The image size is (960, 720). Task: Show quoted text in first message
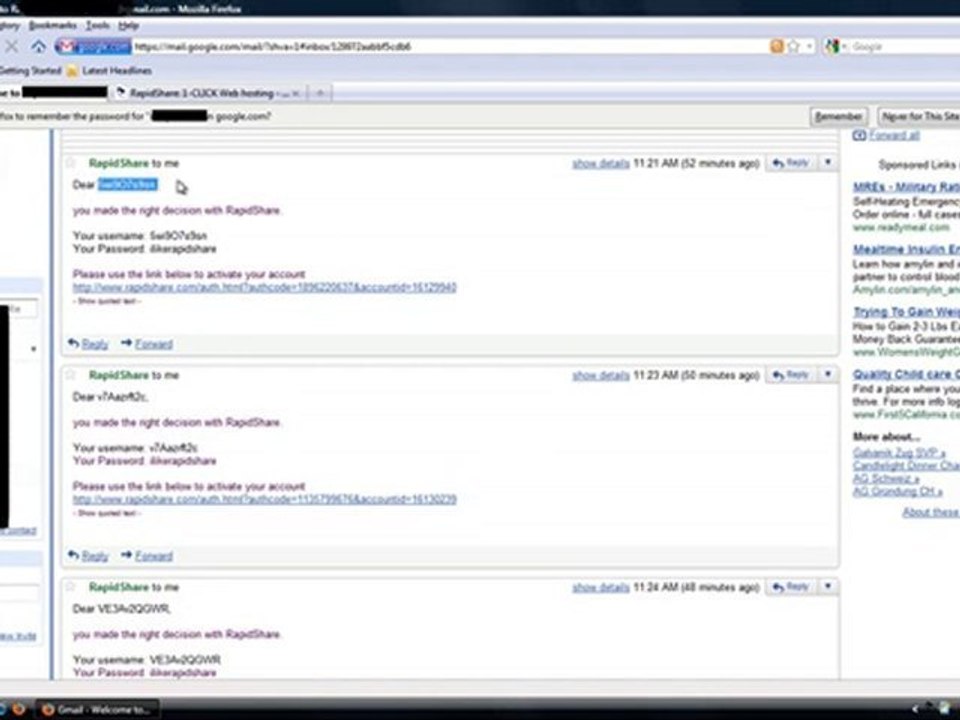coord(107,301)
